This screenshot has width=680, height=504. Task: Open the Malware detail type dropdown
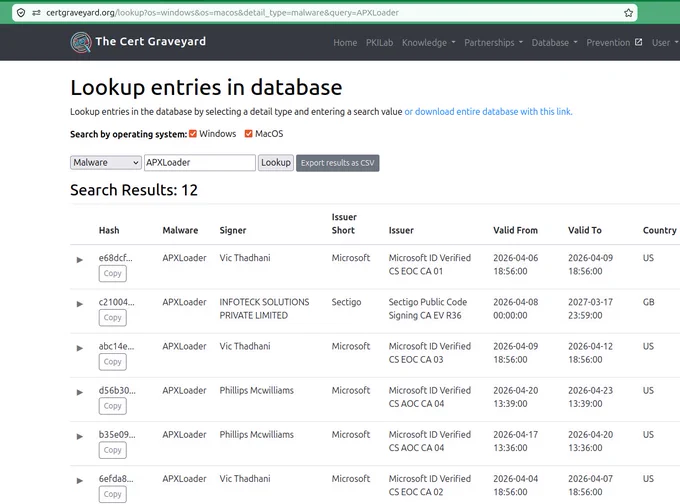[106, 163]
